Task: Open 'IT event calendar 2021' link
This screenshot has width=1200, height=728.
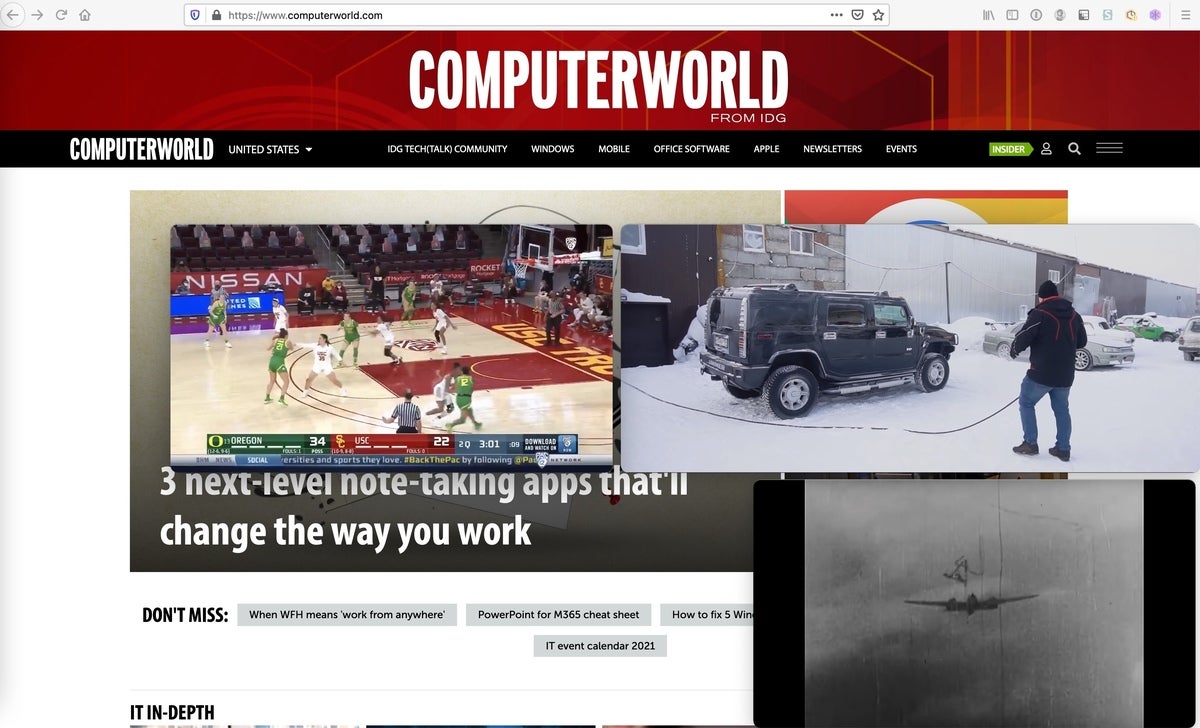Action: (x=600, y=646)
